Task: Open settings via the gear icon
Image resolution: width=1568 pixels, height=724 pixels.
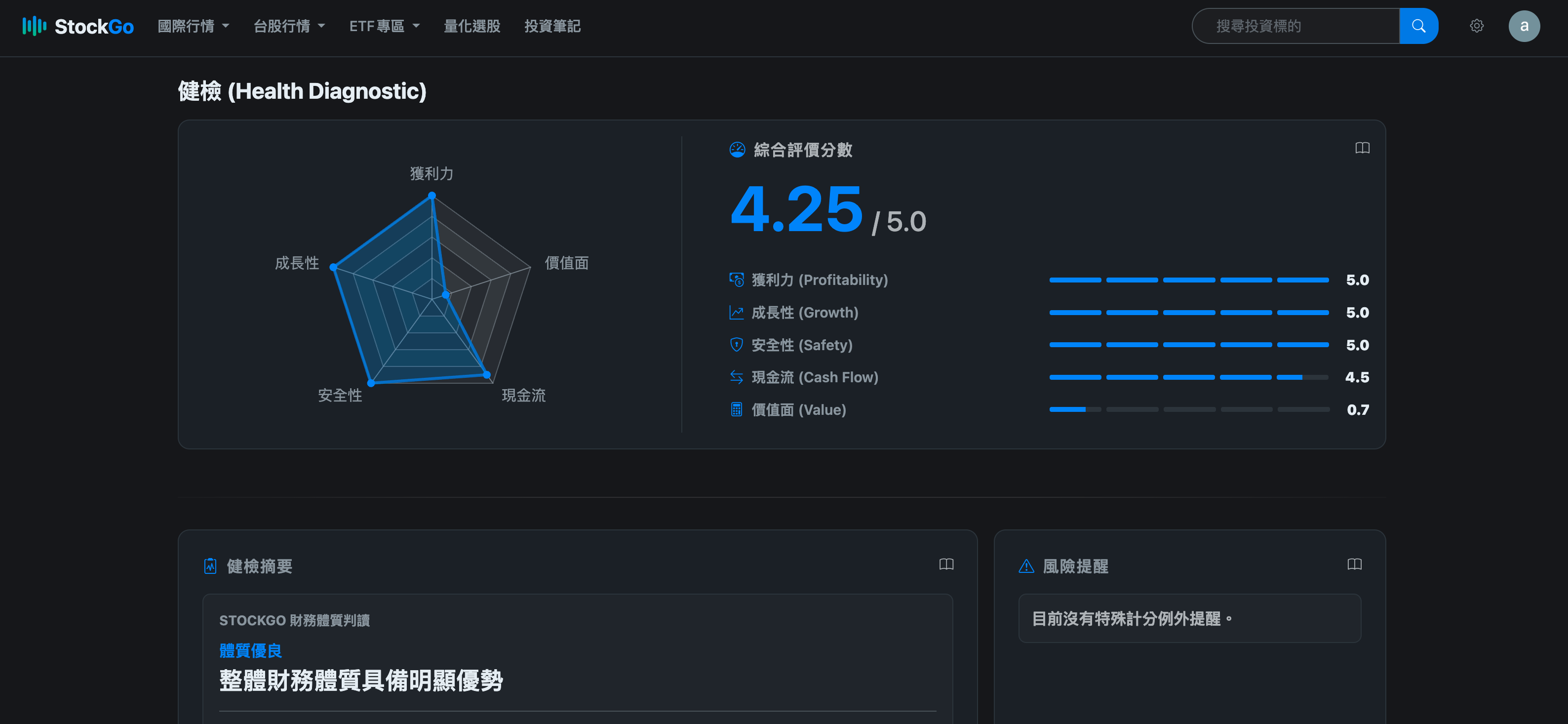Action: pos(1476,26)
